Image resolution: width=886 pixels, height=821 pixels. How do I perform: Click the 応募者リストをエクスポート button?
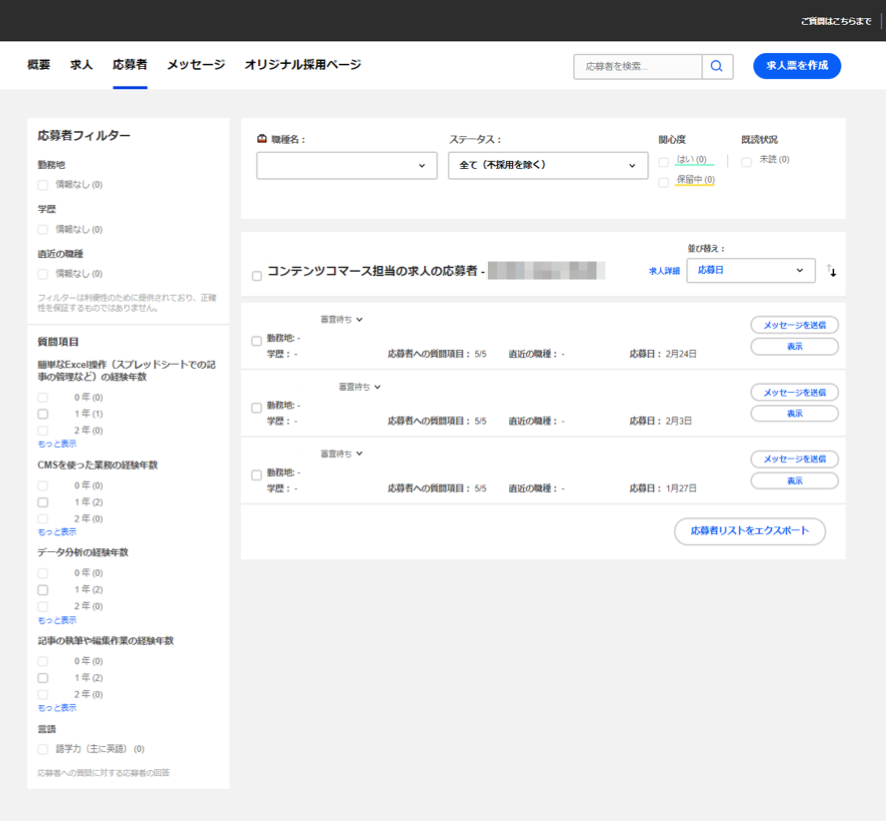pyautogui.click(x=750, y=532)
